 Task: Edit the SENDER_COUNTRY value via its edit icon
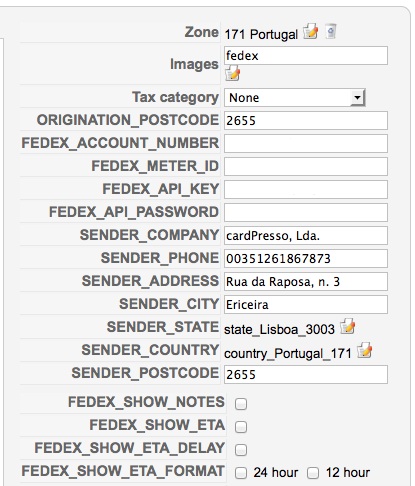click(x=364, y=351)
